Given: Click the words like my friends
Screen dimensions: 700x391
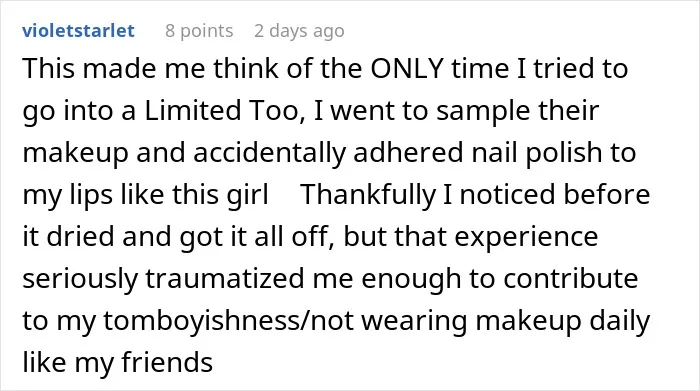Looking at the screenshot, I should (118, 362).
